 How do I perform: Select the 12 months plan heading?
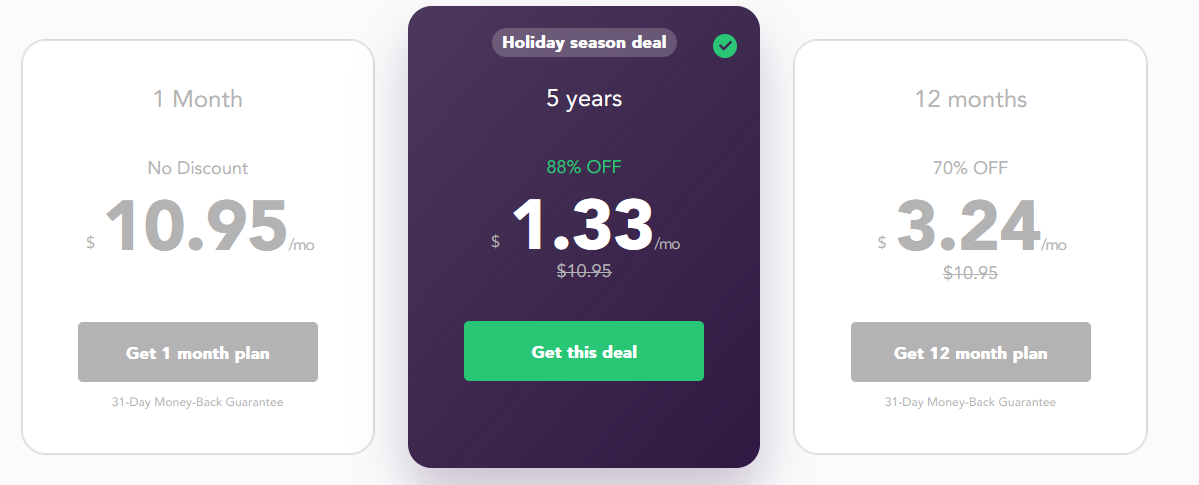pyautogui.click(x=970, y=99)
